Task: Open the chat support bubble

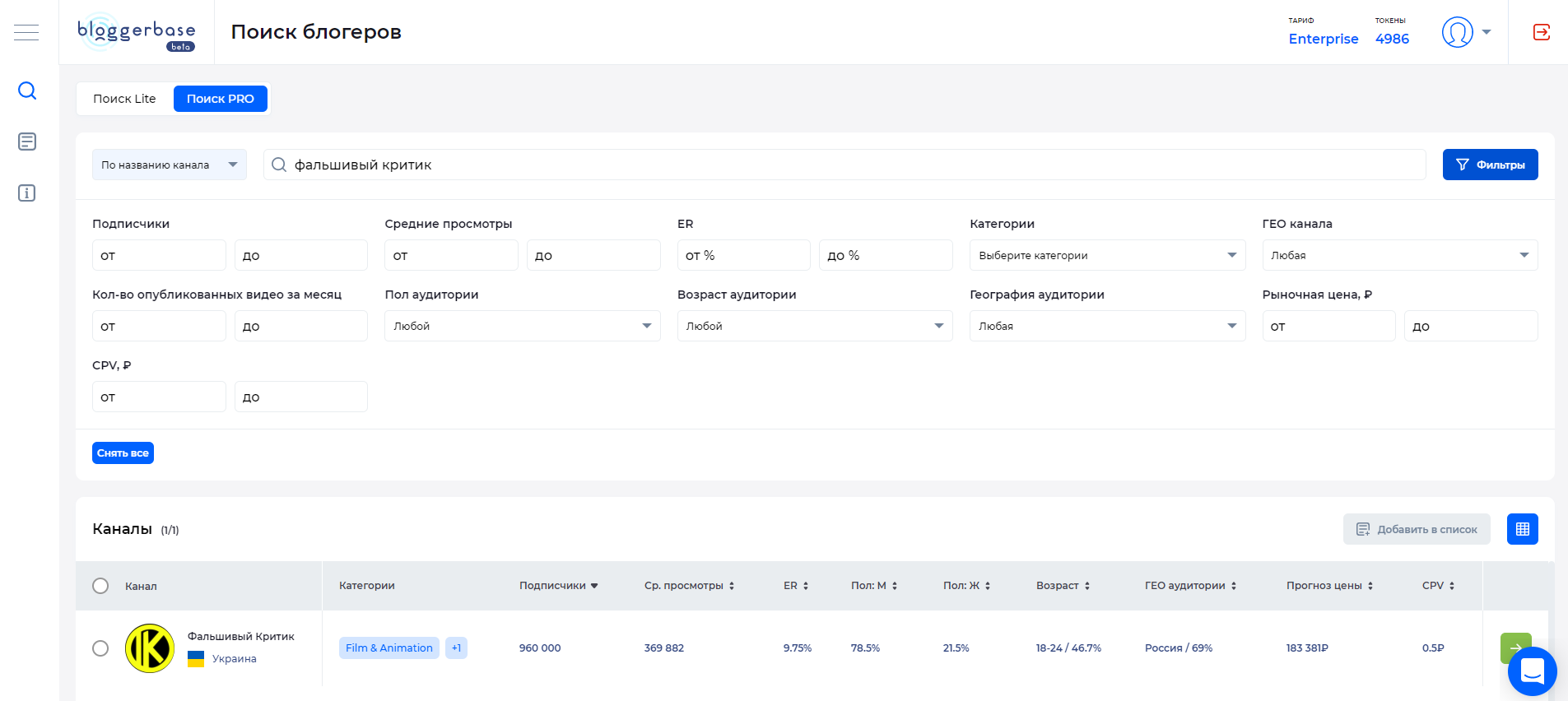Action: pyautogui.click(x=1532, y=671)
